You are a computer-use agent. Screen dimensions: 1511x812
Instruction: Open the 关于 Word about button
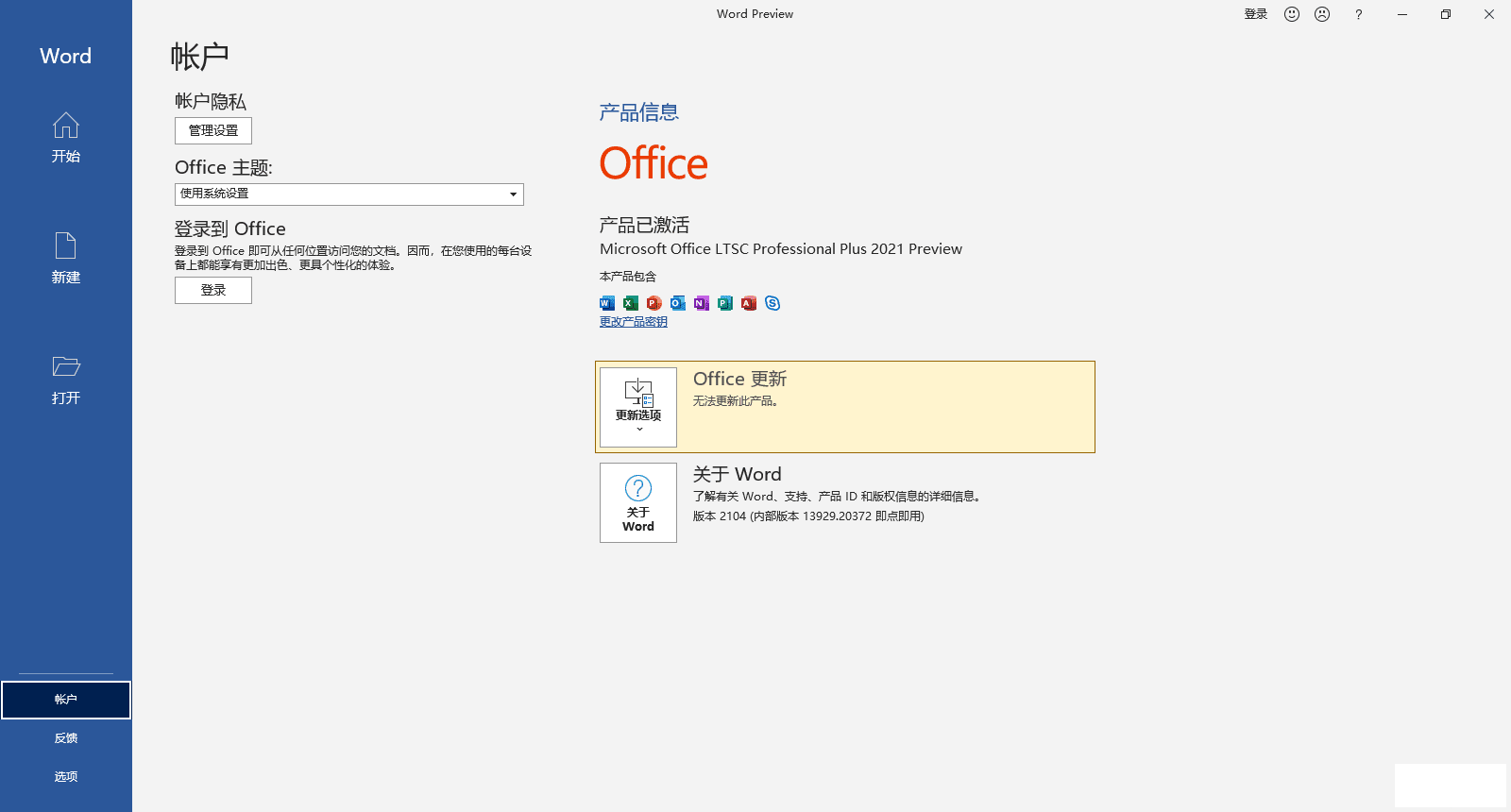point(638,502)
